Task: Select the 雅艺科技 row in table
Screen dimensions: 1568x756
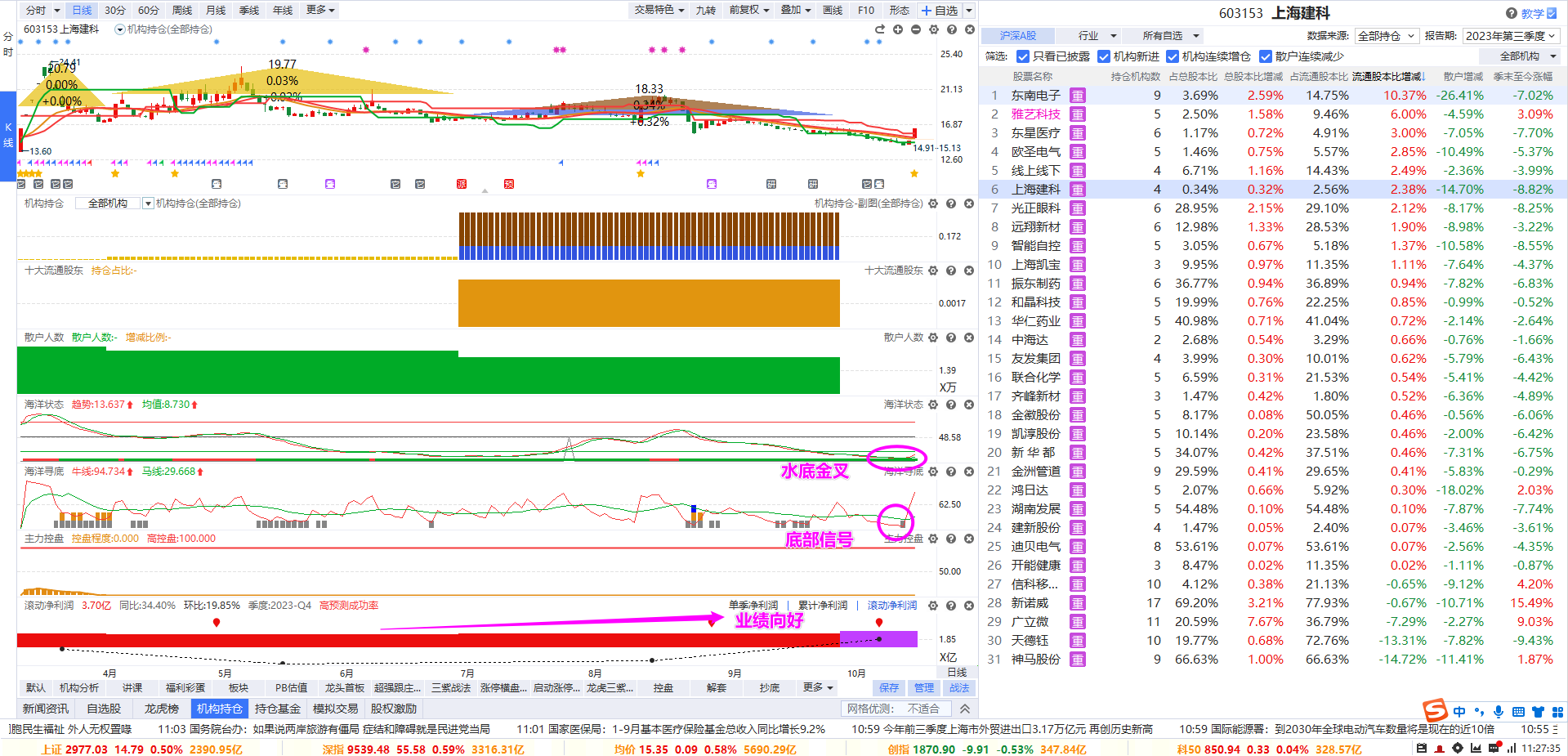Action: click(x=1273, y=114)
